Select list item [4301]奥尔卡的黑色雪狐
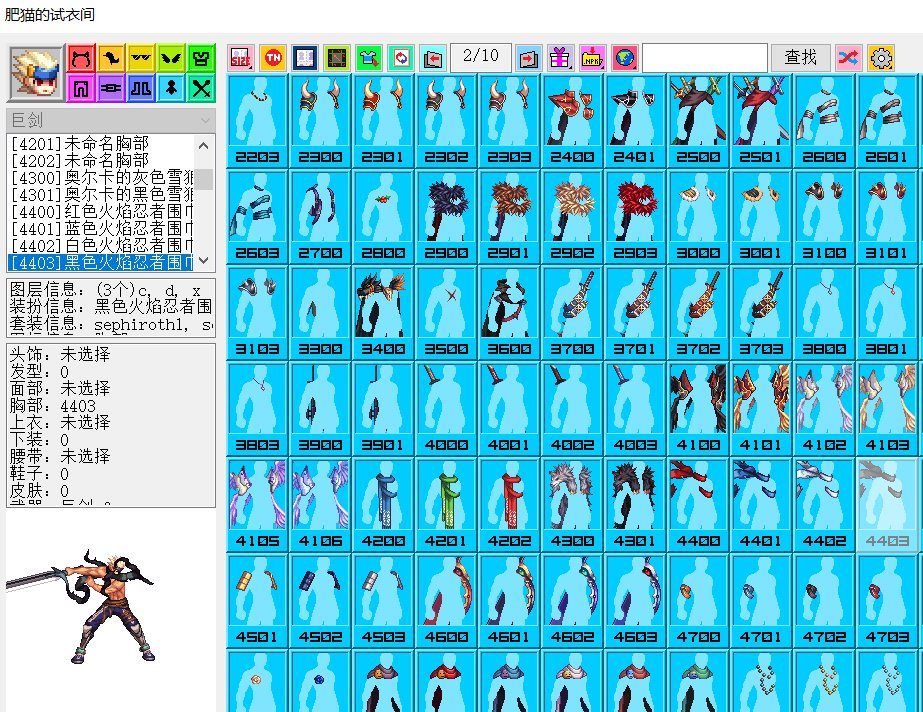Screen dimensions: 923x712 tap(101, 194)
